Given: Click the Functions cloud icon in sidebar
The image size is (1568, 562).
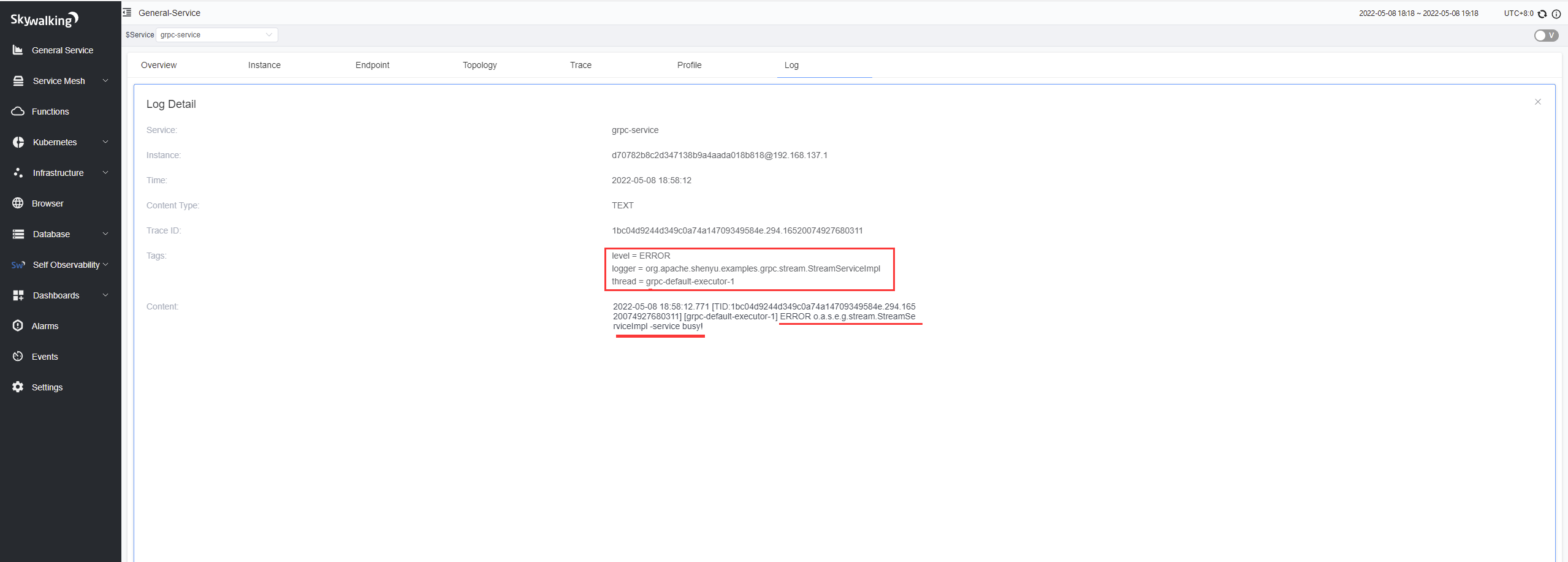Looking at the screenshot, I should pyautogui.click(x=18, y=112).
